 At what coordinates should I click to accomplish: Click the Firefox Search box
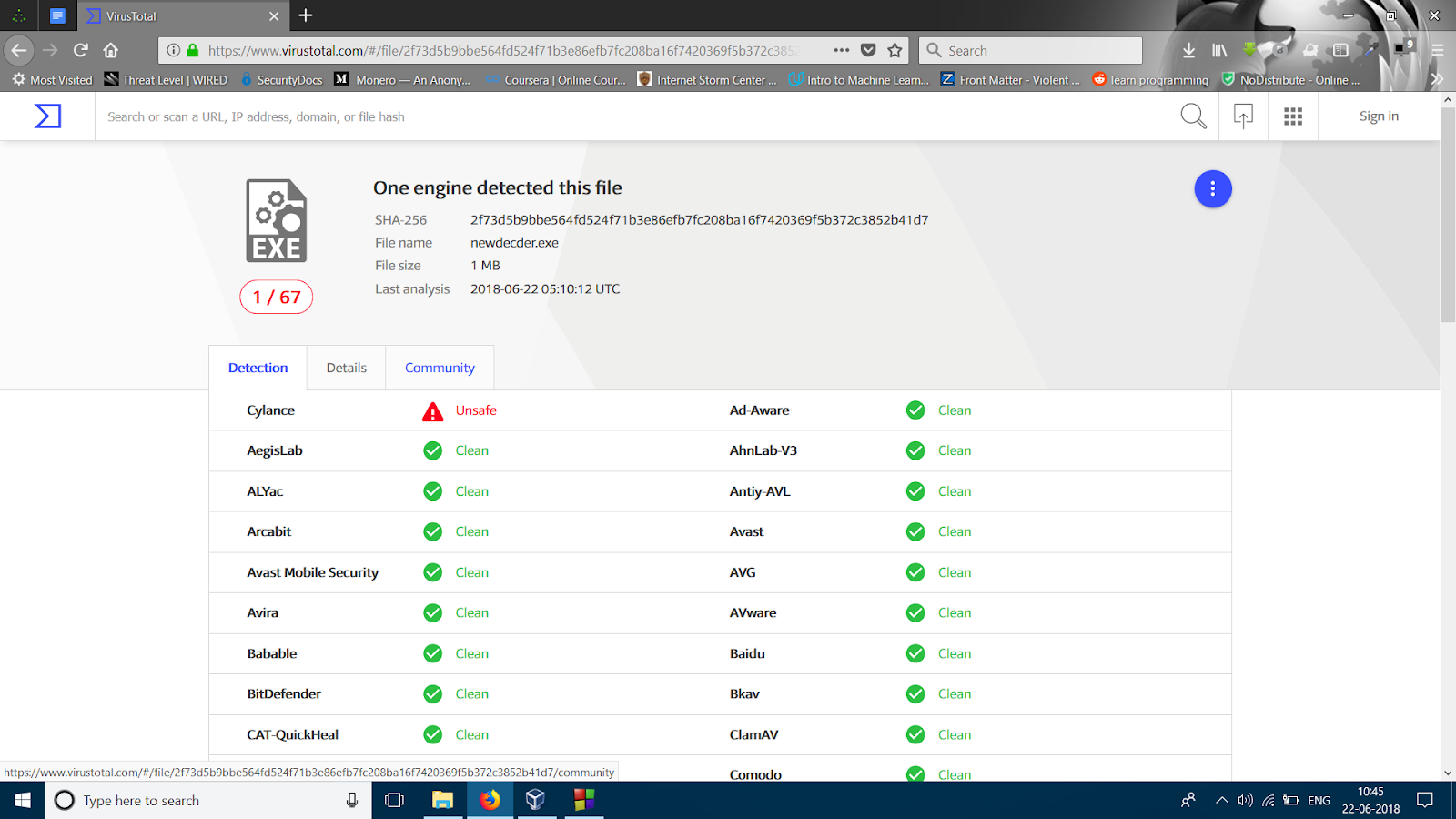(1030, 51)
